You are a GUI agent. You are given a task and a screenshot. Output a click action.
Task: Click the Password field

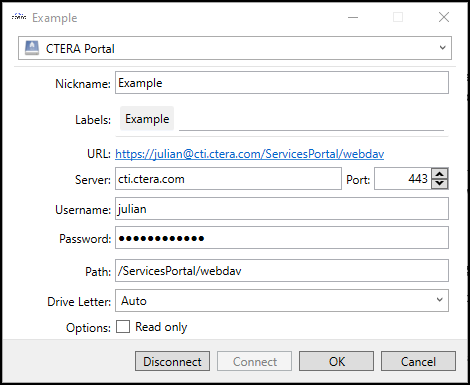click(x=282, y=238)
